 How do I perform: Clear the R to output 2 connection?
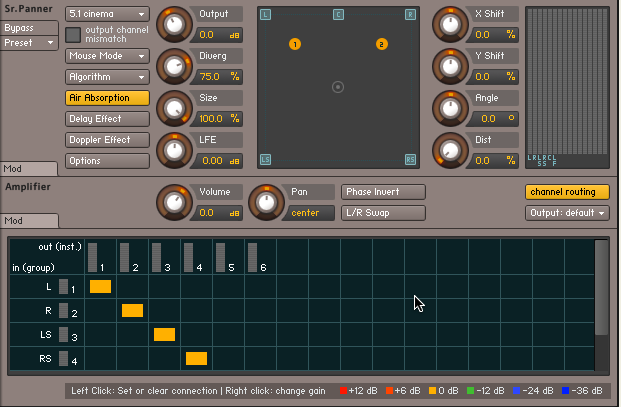pos(132,310)
